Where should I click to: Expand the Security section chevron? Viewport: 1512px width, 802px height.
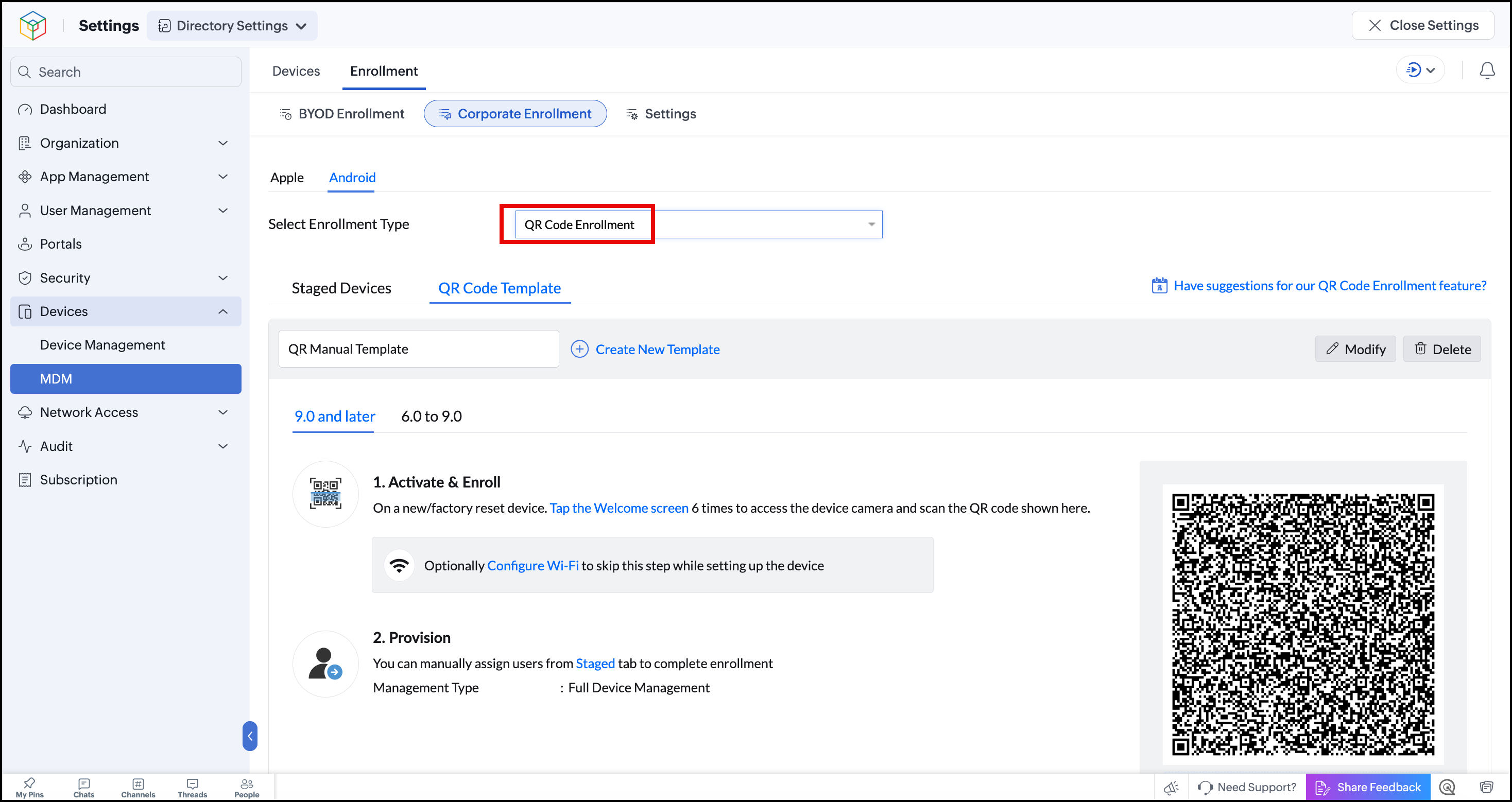[223, 278]
